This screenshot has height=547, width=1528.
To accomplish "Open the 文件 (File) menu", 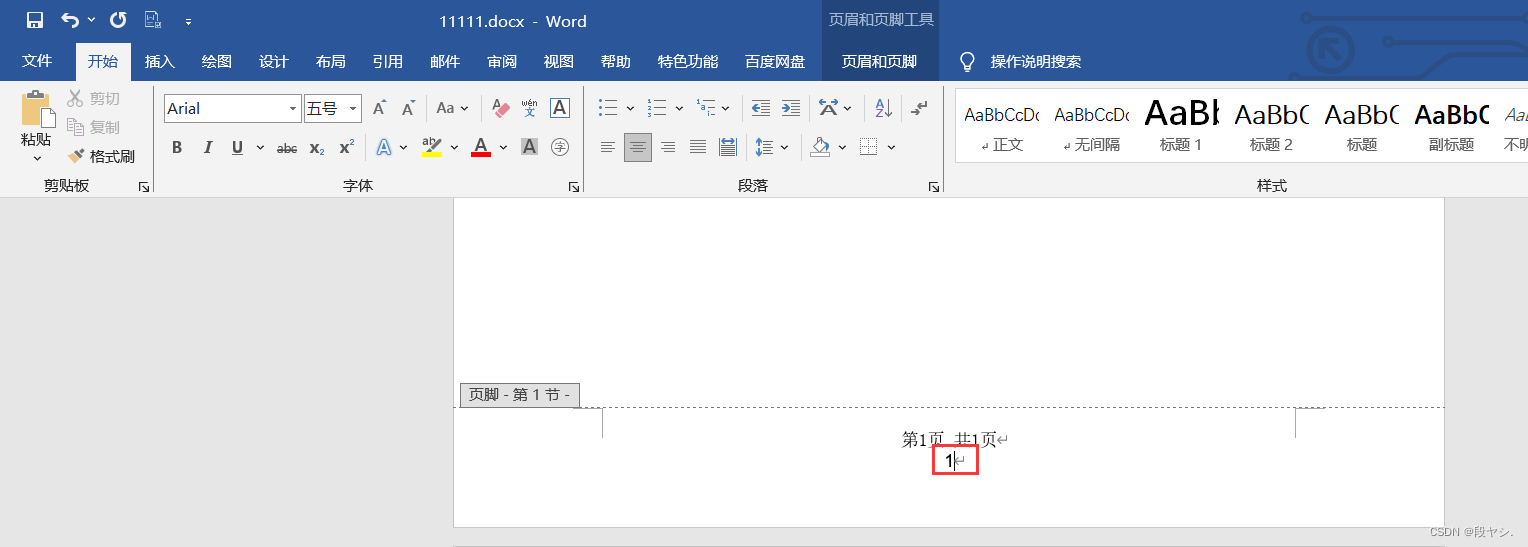I will point(37,61).
